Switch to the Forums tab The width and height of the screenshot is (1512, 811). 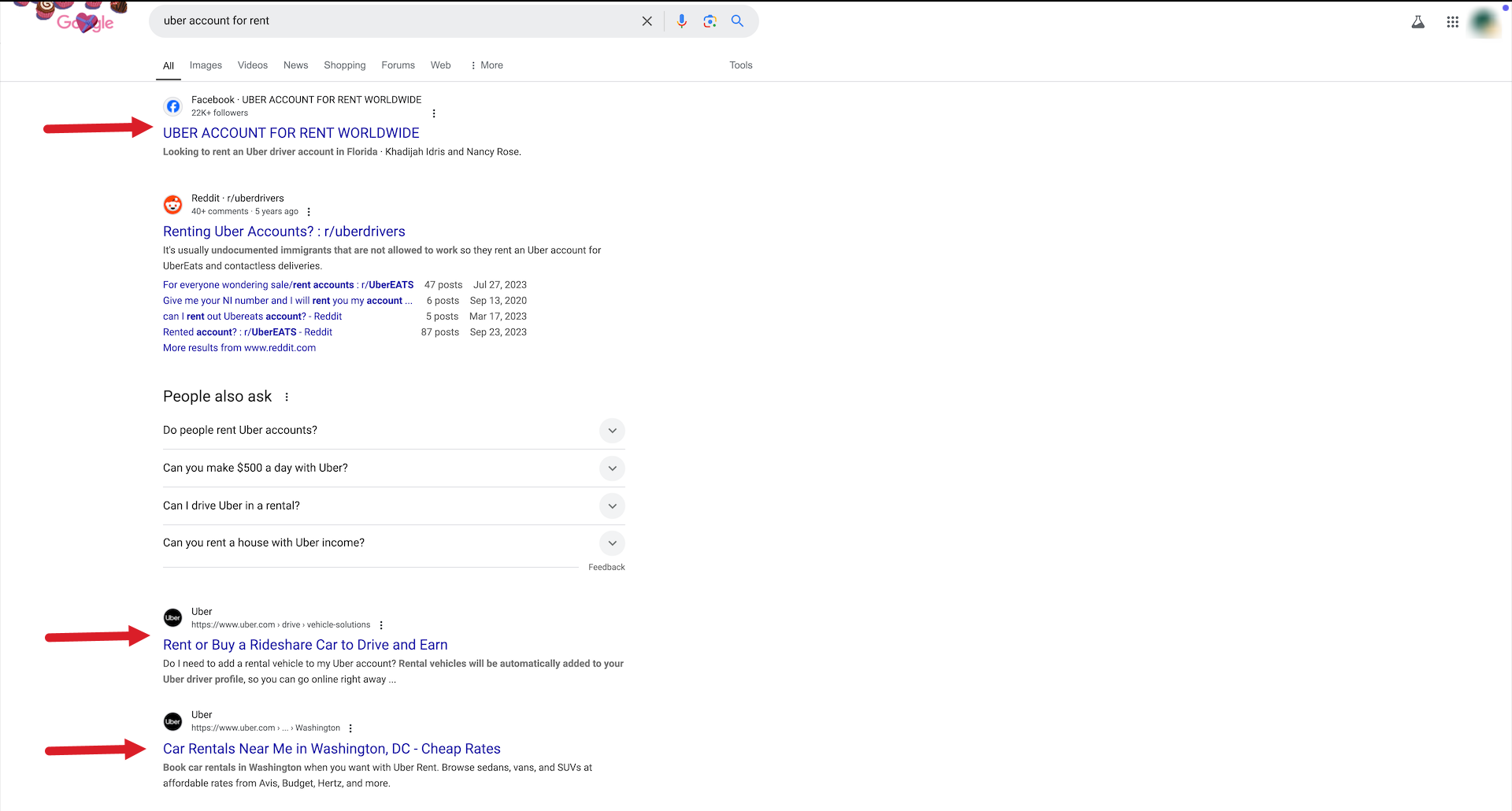398,65
